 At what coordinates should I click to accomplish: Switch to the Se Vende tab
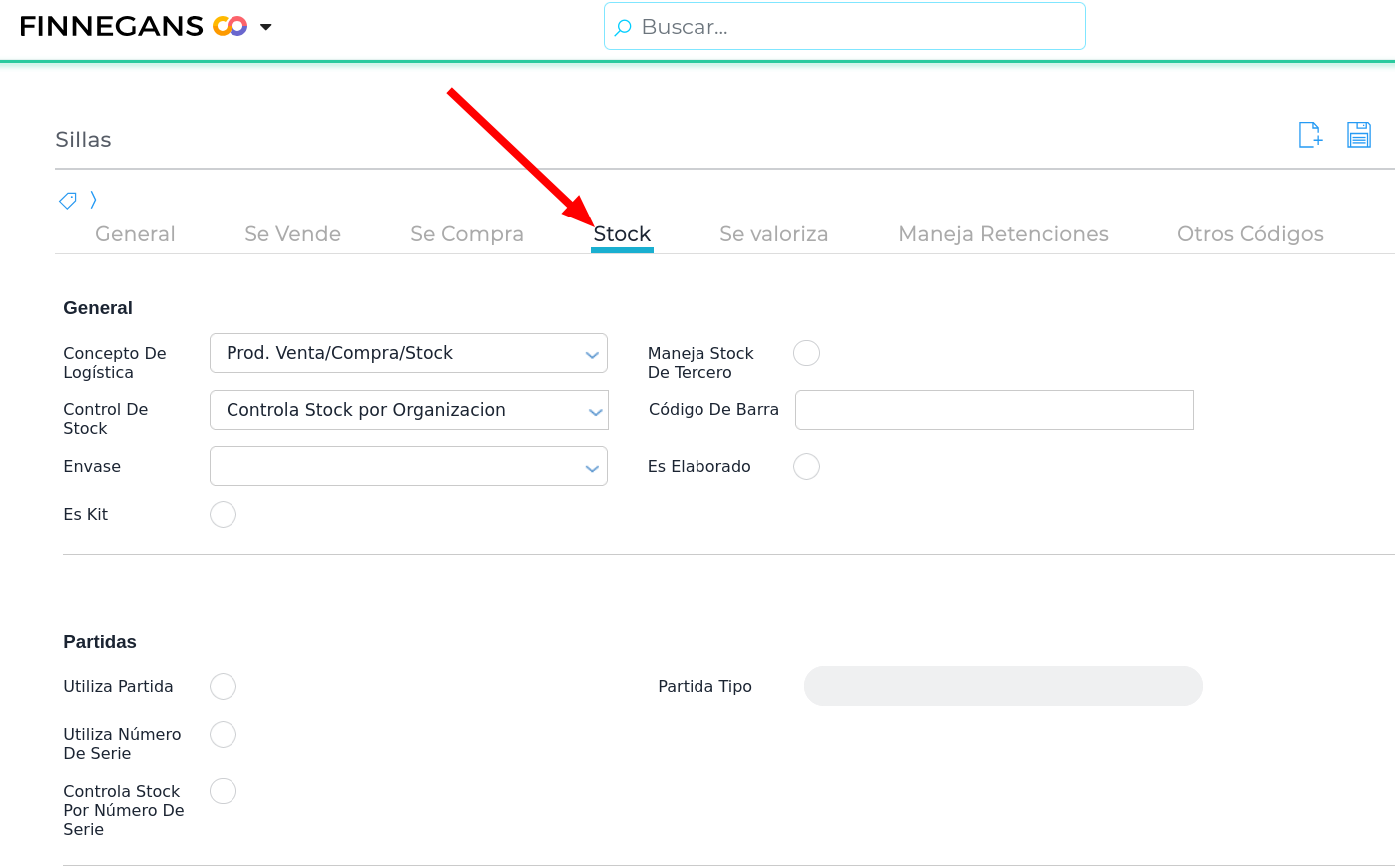coord(292,234)
